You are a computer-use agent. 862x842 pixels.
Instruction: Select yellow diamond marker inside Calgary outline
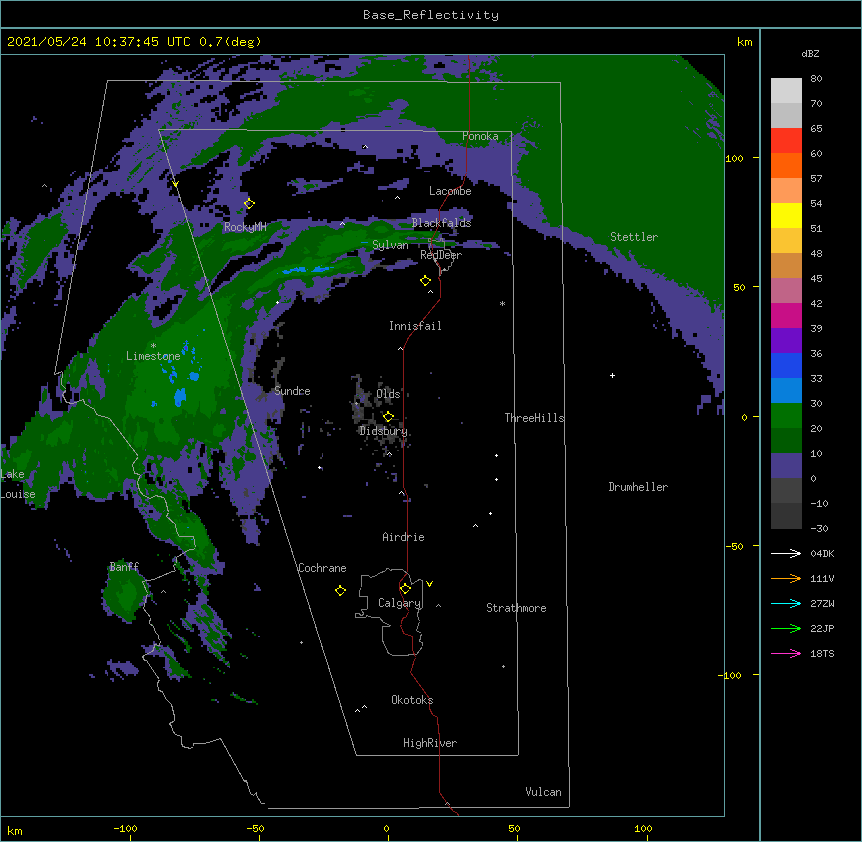(405, 589)
